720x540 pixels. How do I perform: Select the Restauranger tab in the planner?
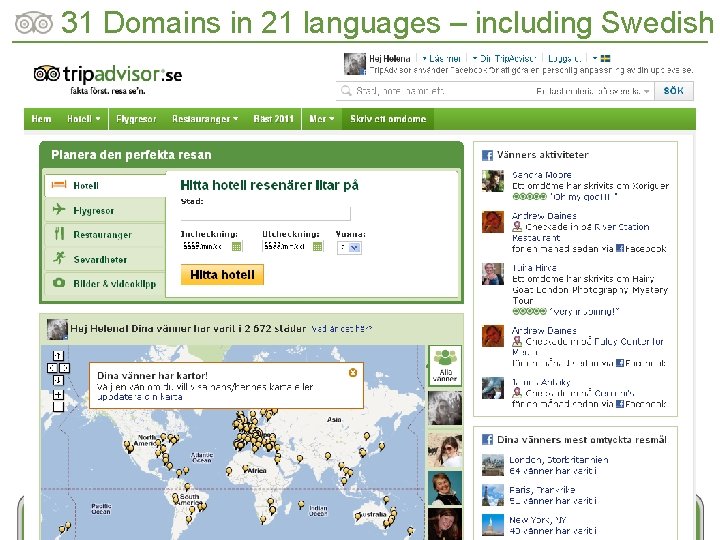click(x=106, y=235)
